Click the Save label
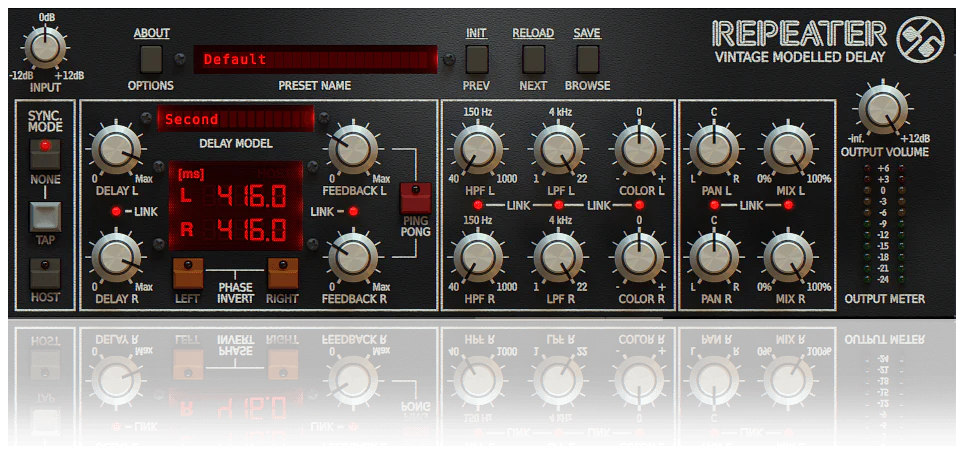Image resolution: width=962 pixels, height=473 pixels. 587,33
